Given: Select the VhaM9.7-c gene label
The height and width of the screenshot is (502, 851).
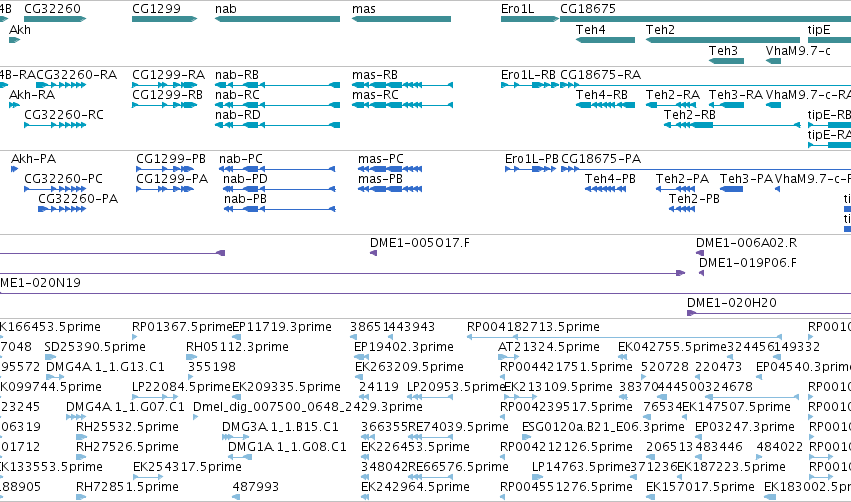Looking at the screenshot, I should pyautogui.click(x=798, y=51).
